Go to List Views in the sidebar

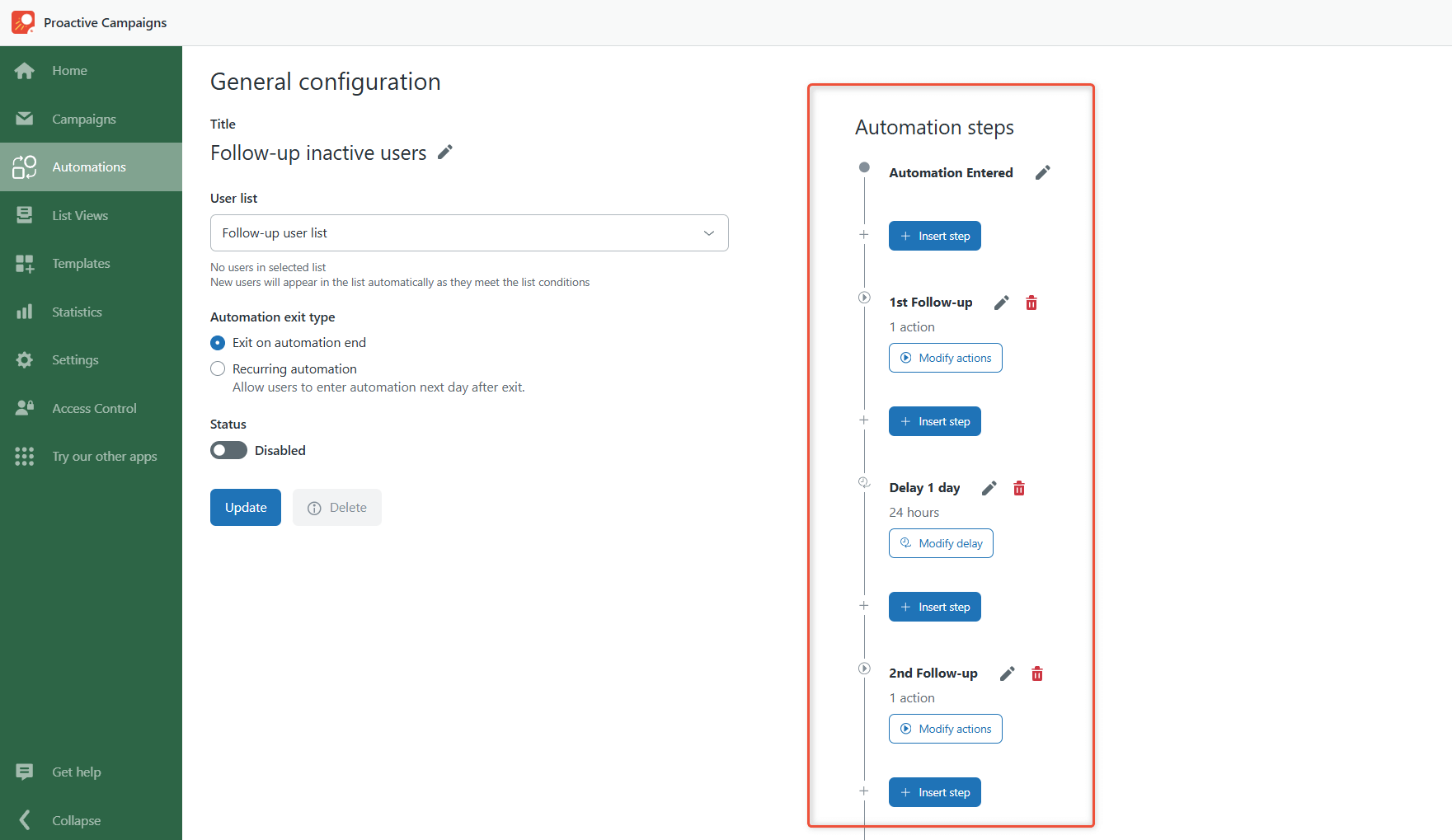[80, 215]
